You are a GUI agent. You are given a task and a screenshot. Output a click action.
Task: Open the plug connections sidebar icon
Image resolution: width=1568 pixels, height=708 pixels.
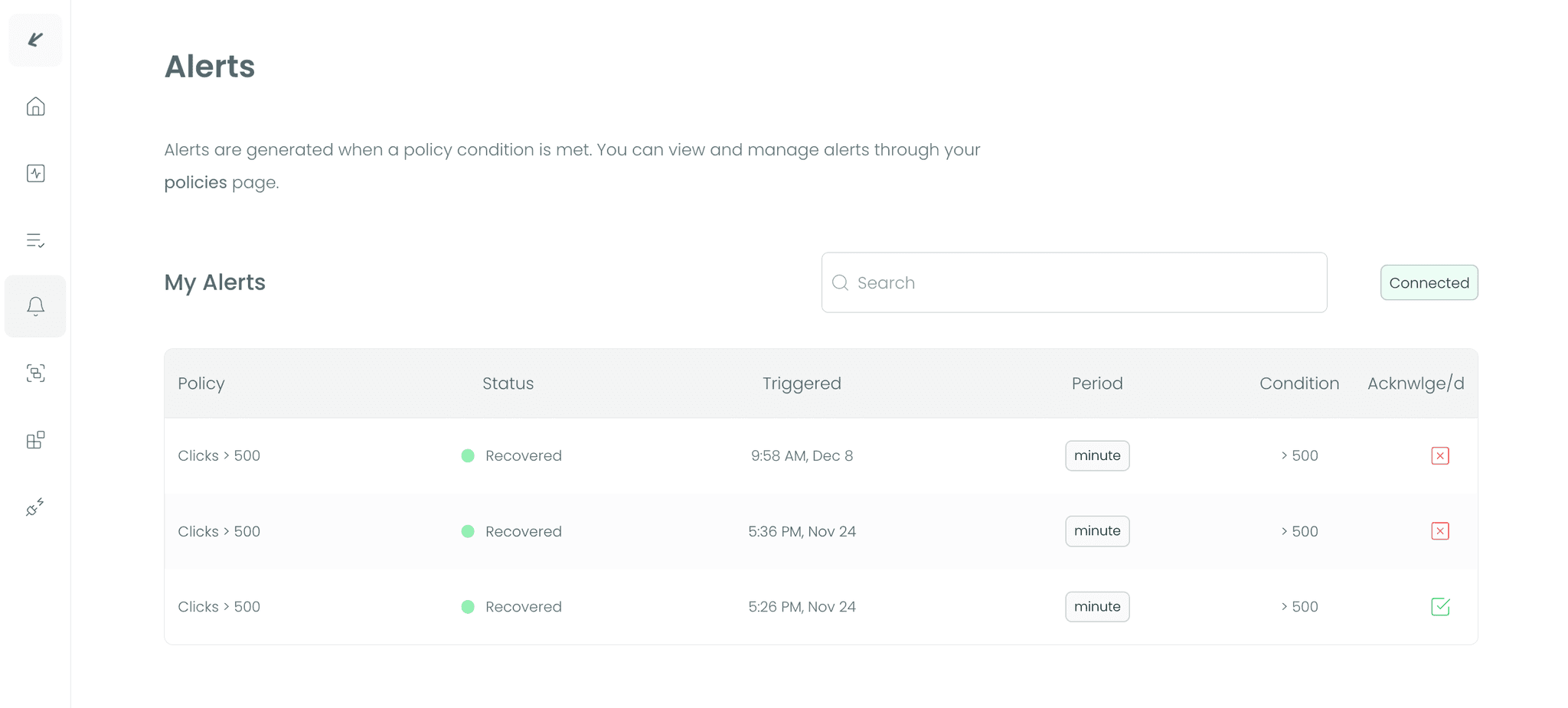[35, 507]
